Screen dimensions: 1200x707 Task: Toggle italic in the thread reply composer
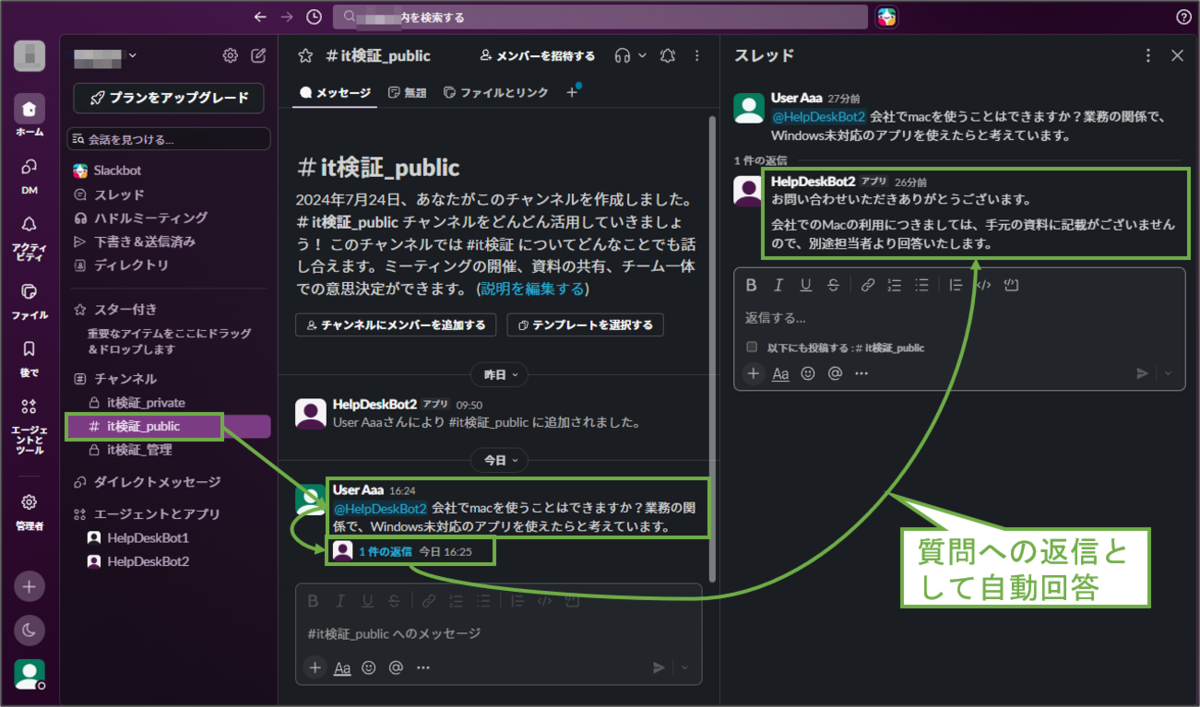click(779, 285)
